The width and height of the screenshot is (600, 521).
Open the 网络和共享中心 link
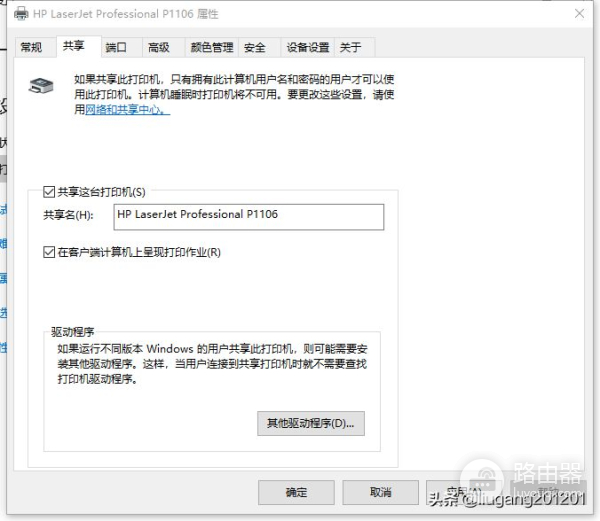click(127, 110)
